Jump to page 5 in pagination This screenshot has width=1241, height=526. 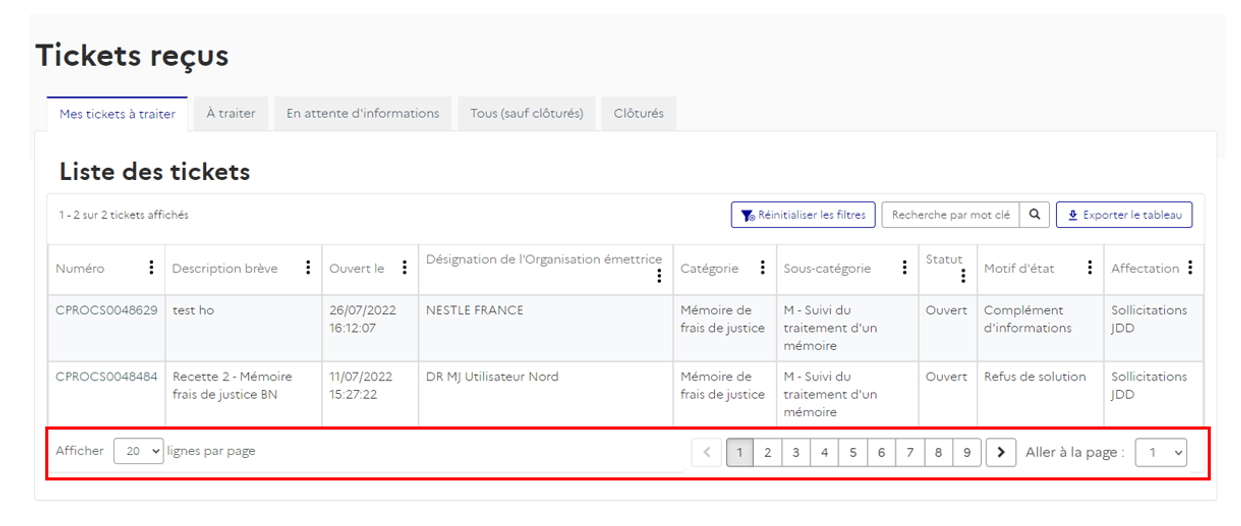coord(852,452)
